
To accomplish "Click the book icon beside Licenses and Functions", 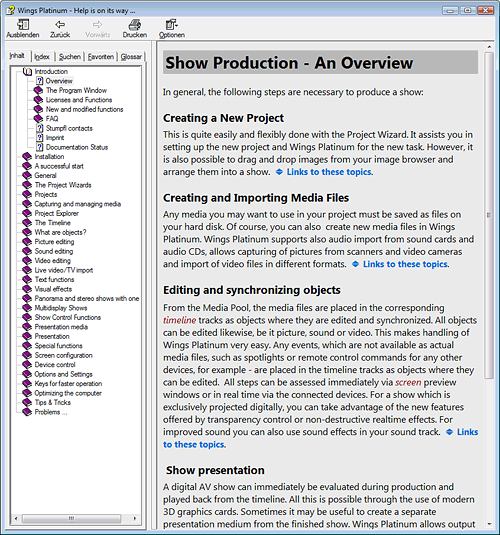I will point(38,100).
